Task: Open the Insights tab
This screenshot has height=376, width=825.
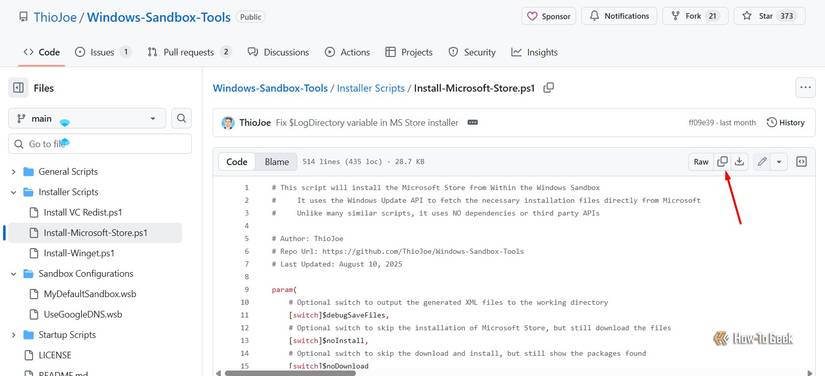Action: pos(534,52)
